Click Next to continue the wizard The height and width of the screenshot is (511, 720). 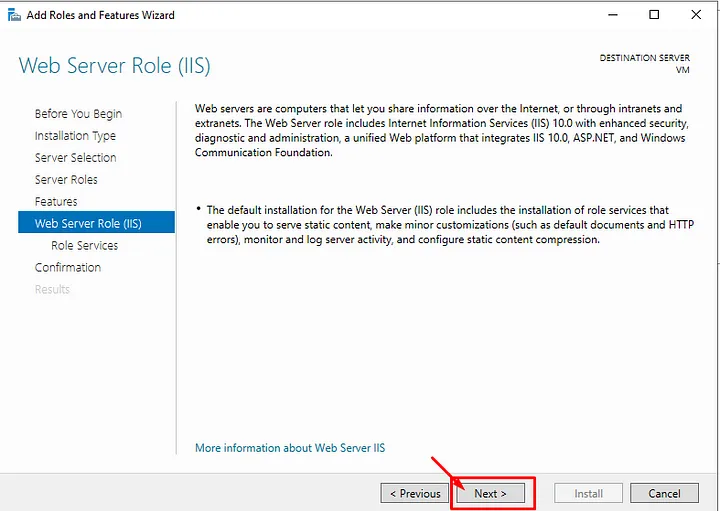click(490, 493)
